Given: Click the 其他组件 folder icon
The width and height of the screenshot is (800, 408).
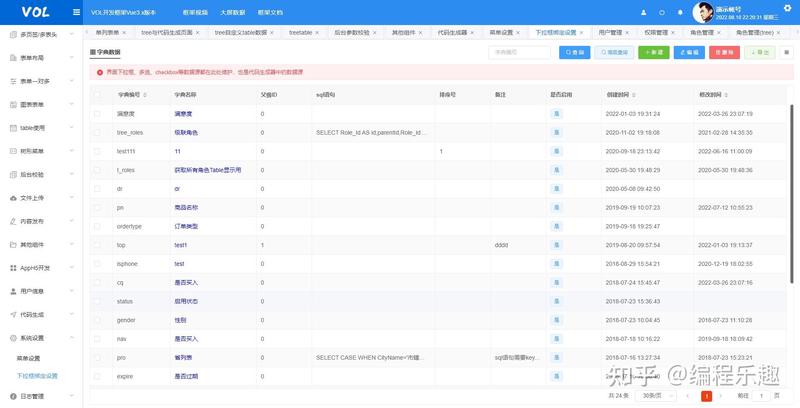Looking at the screenshot, I should pyautogui.click(x=13, y=245).
